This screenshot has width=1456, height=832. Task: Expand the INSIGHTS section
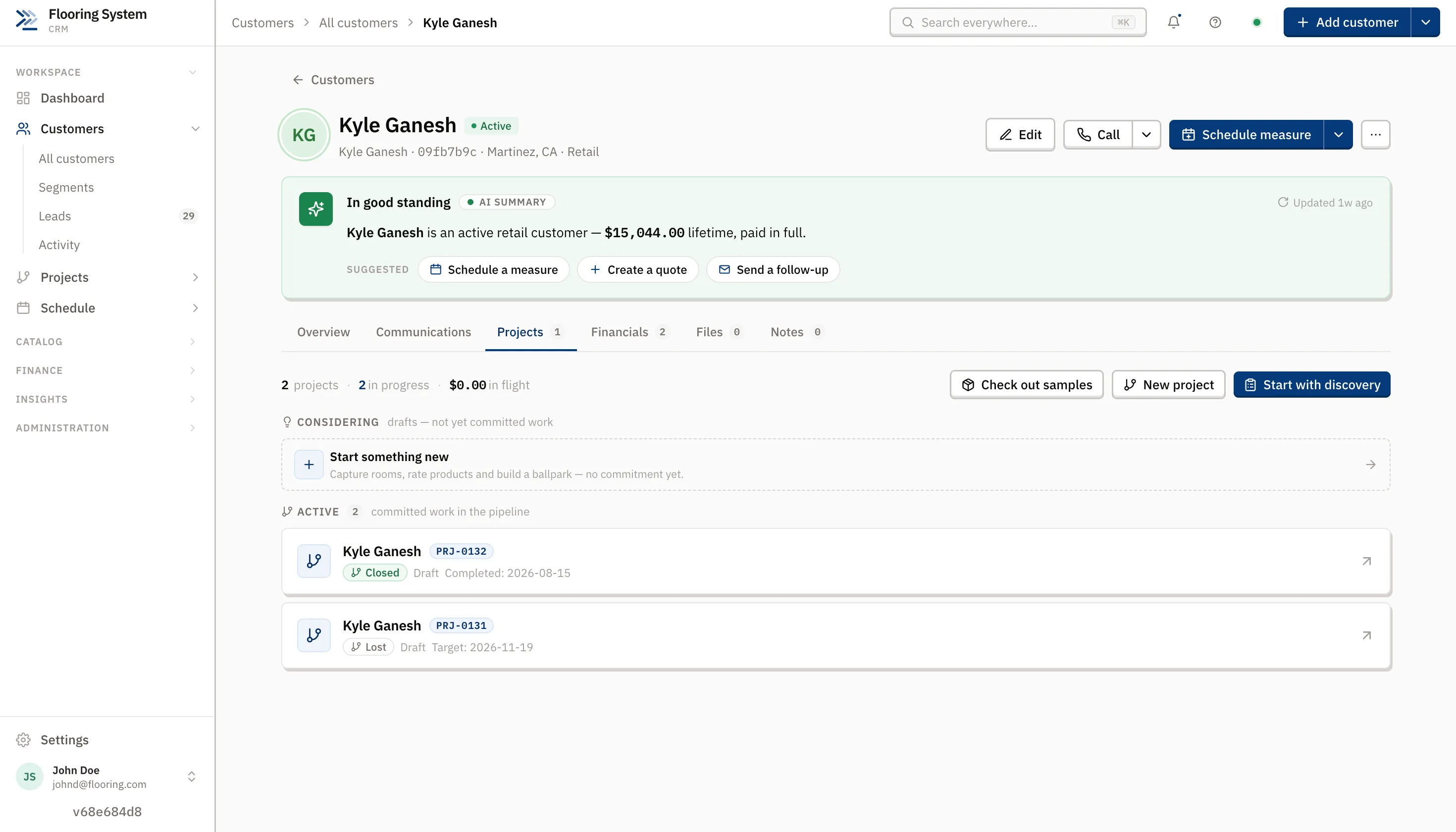click(x=107, y=399)
